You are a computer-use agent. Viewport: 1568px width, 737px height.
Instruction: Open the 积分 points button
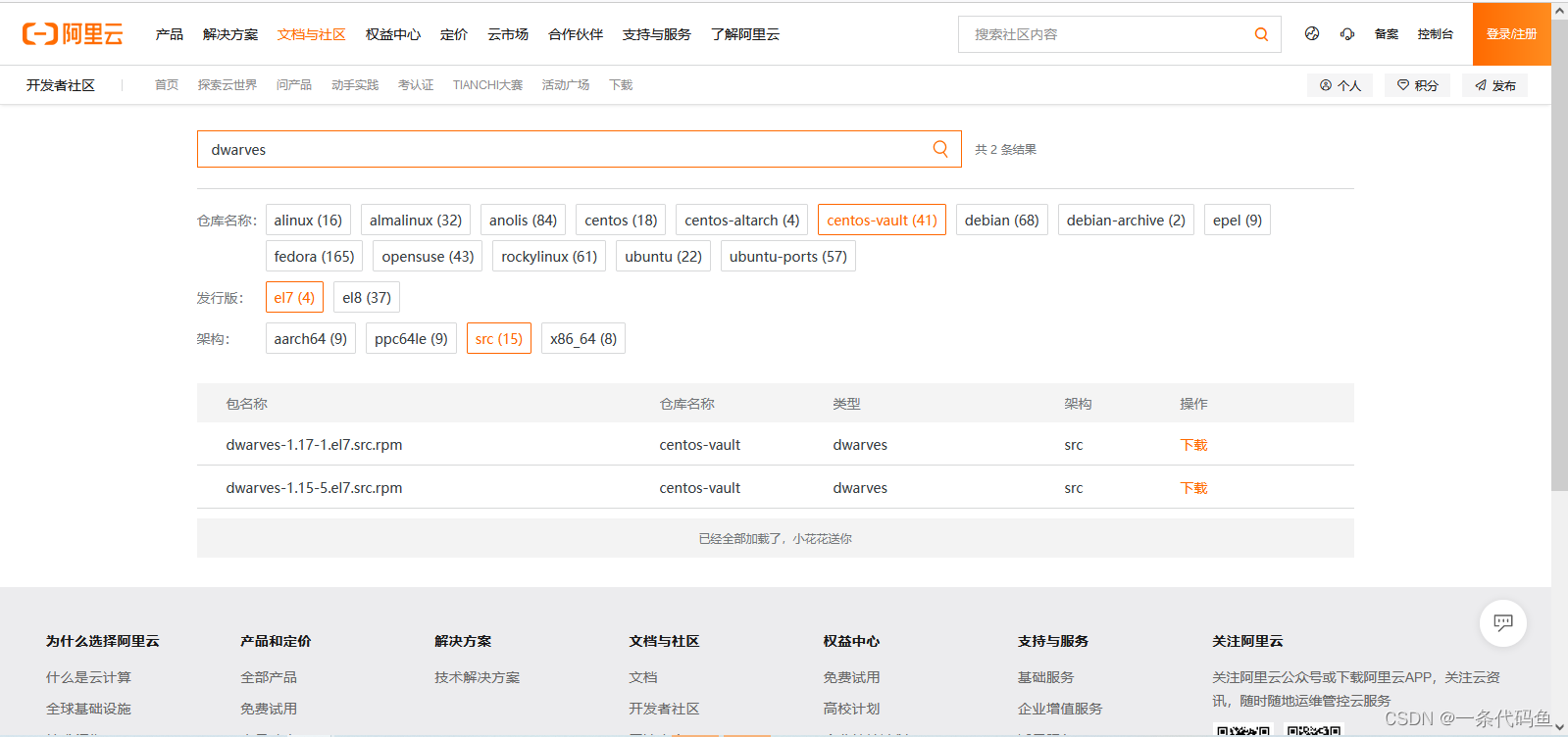pos(1417,85)
